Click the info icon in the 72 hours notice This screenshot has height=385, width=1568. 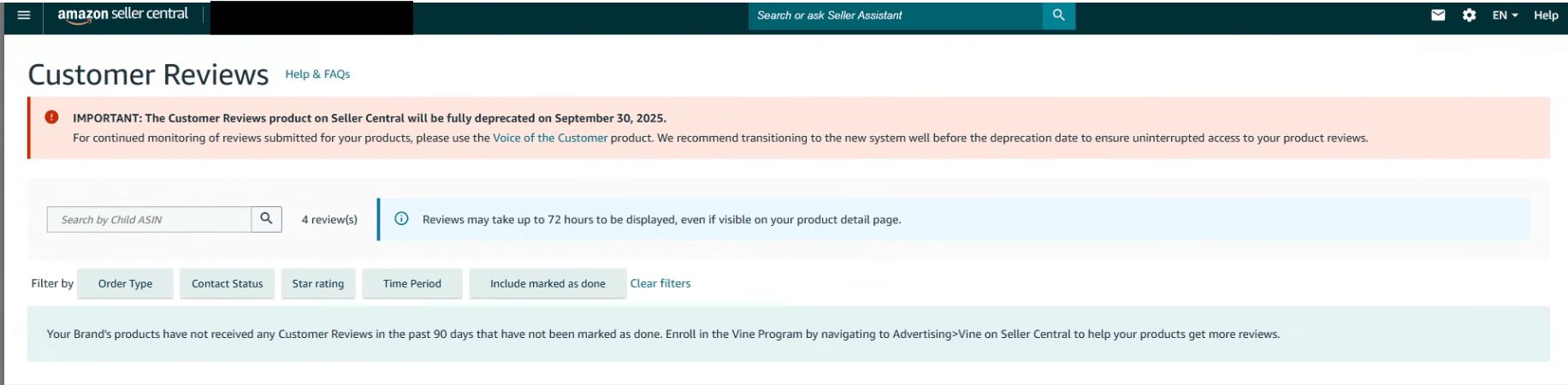coord(401,219)
